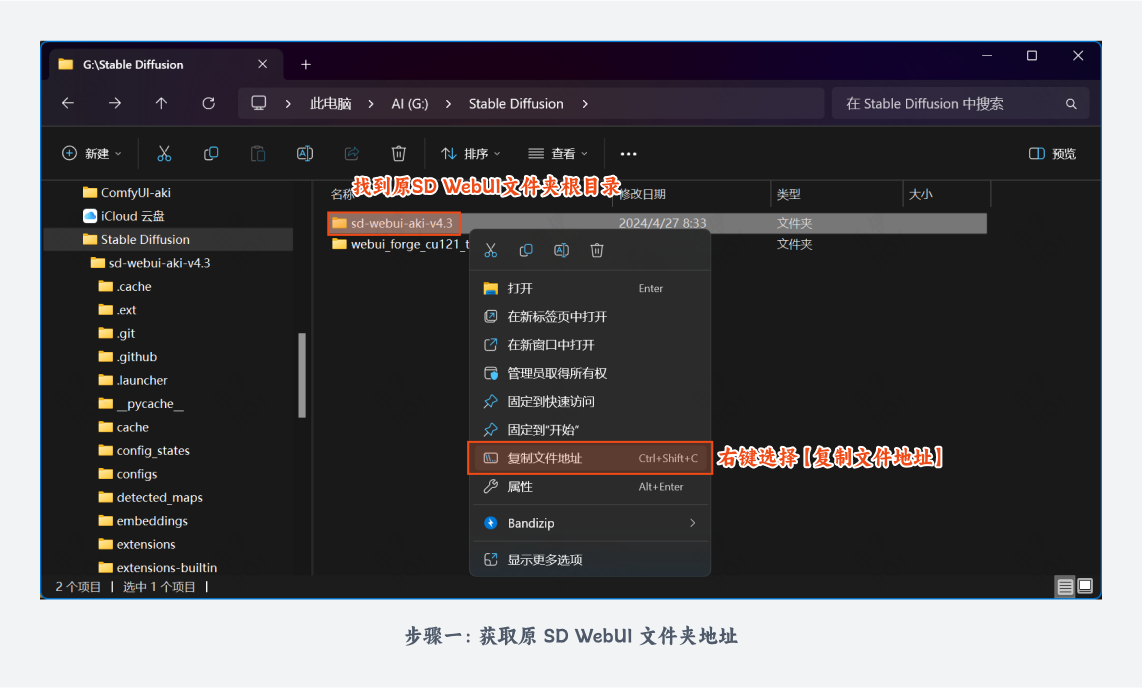Screen dimensions: 1142x688
Task: Click the sidebar vertical scrollbar
Action: [x=302, y=375]
